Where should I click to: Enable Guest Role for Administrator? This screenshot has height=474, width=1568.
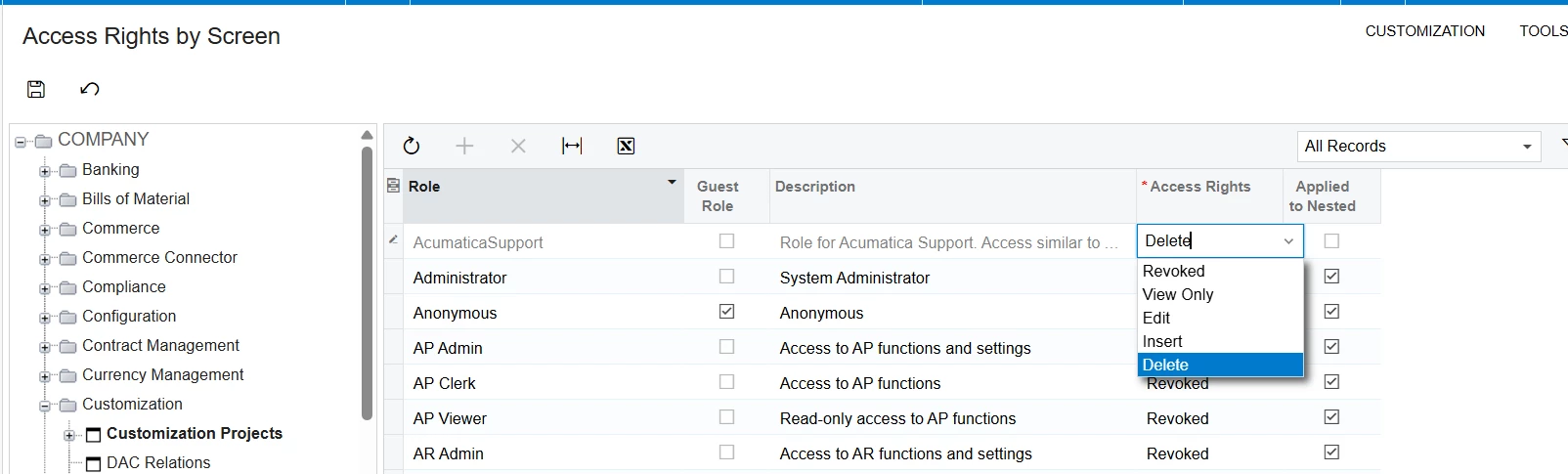726,277
